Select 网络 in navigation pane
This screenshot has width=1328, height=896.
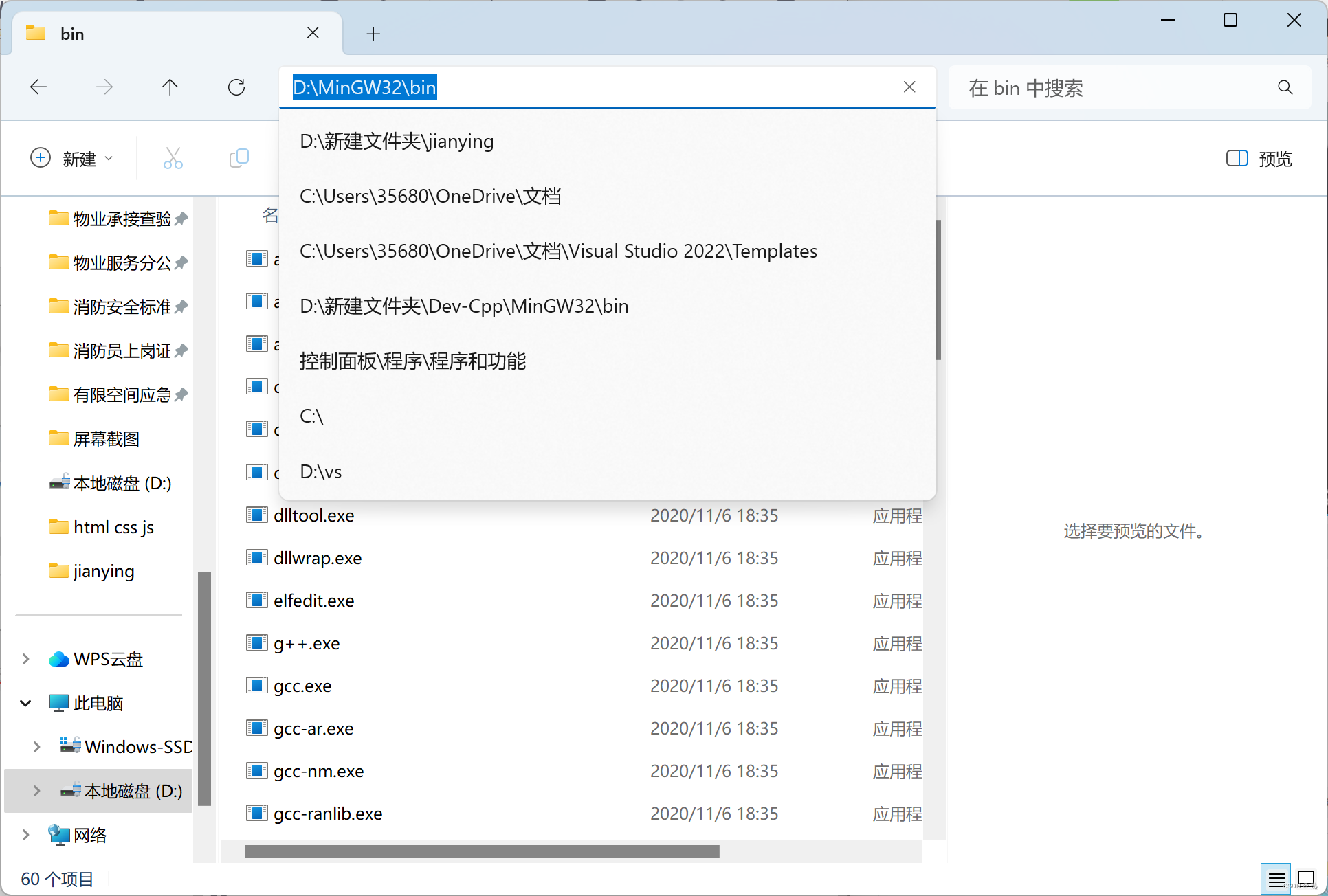[x=78, y=835]
